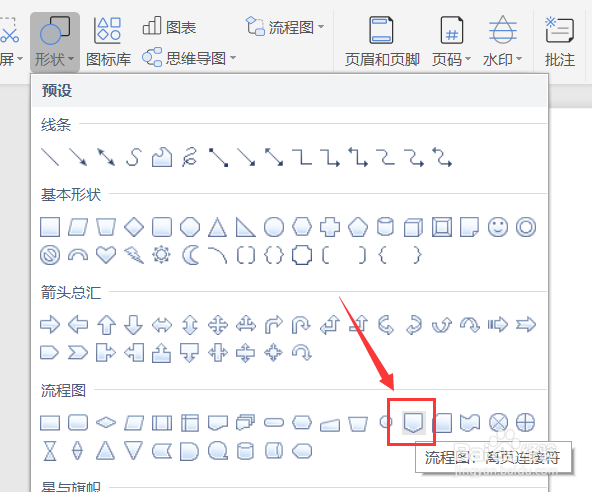Insert a 批注 comment
The height and width of the screenshot is (492, 592).
tap(560, 42)
